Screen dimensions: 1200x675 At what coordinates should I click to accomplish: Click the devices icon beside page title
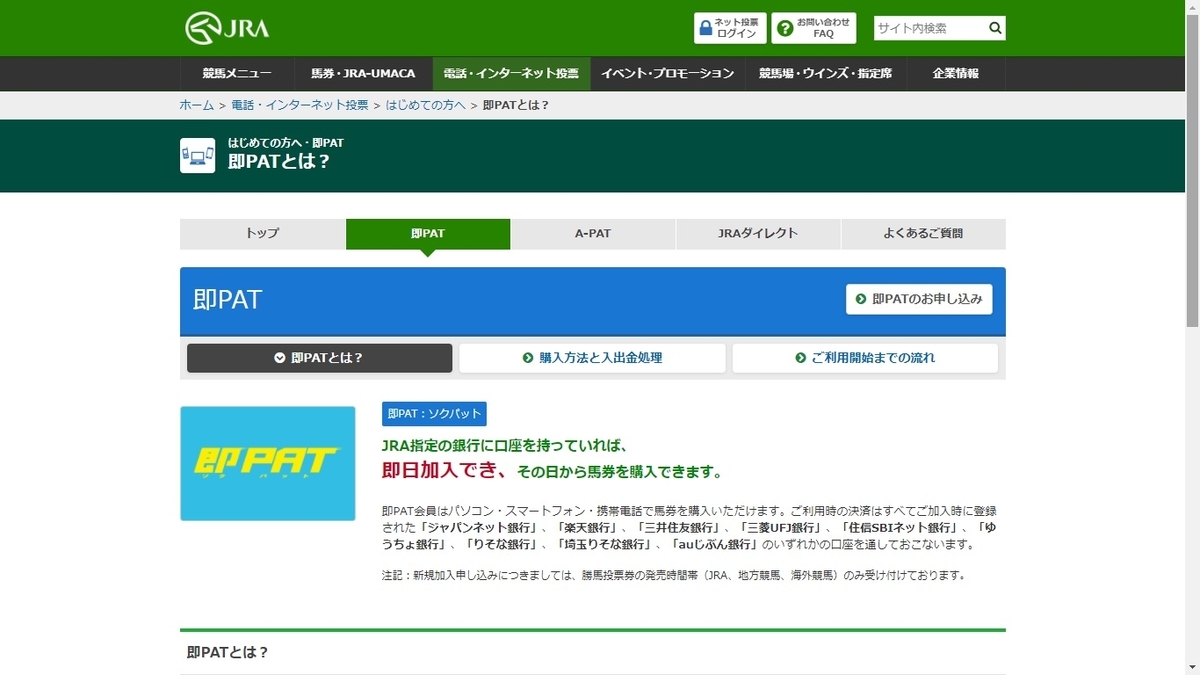click(198, 156)
